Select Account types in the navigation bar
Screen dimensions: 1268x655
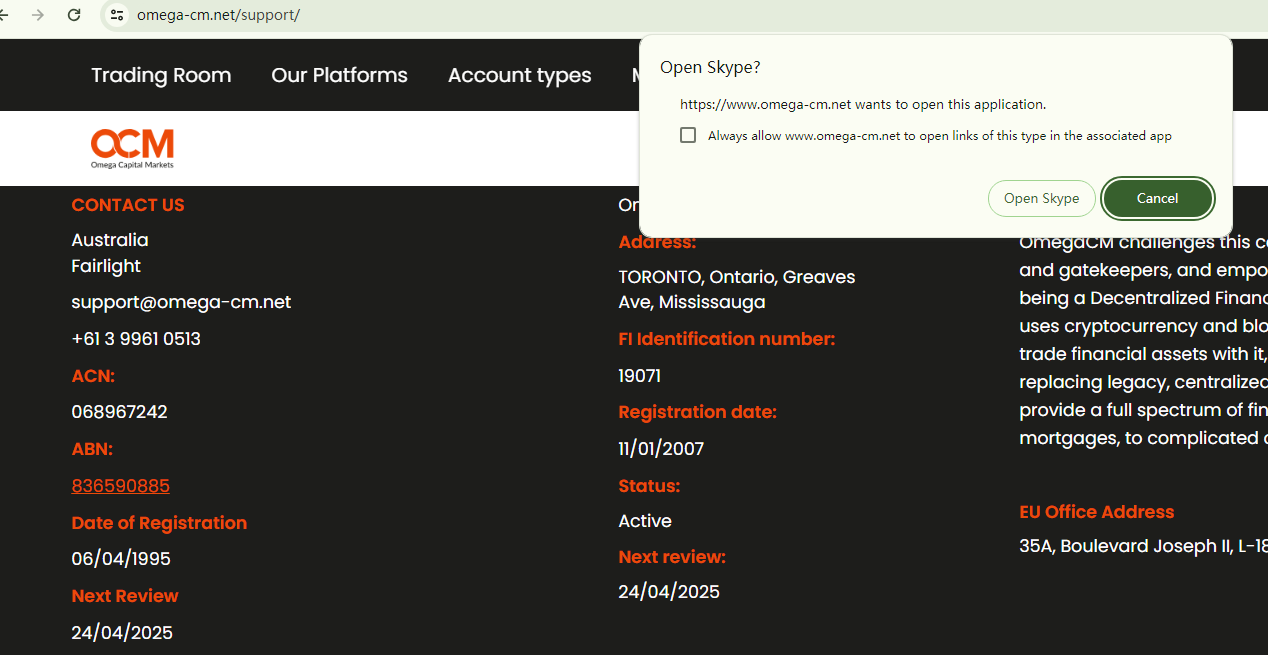519,75
